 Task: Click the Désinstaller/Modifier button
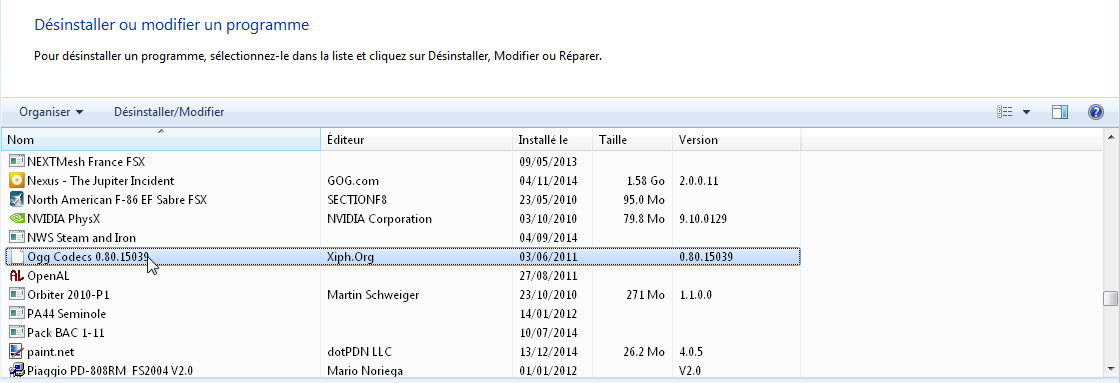tap(169, 112)
